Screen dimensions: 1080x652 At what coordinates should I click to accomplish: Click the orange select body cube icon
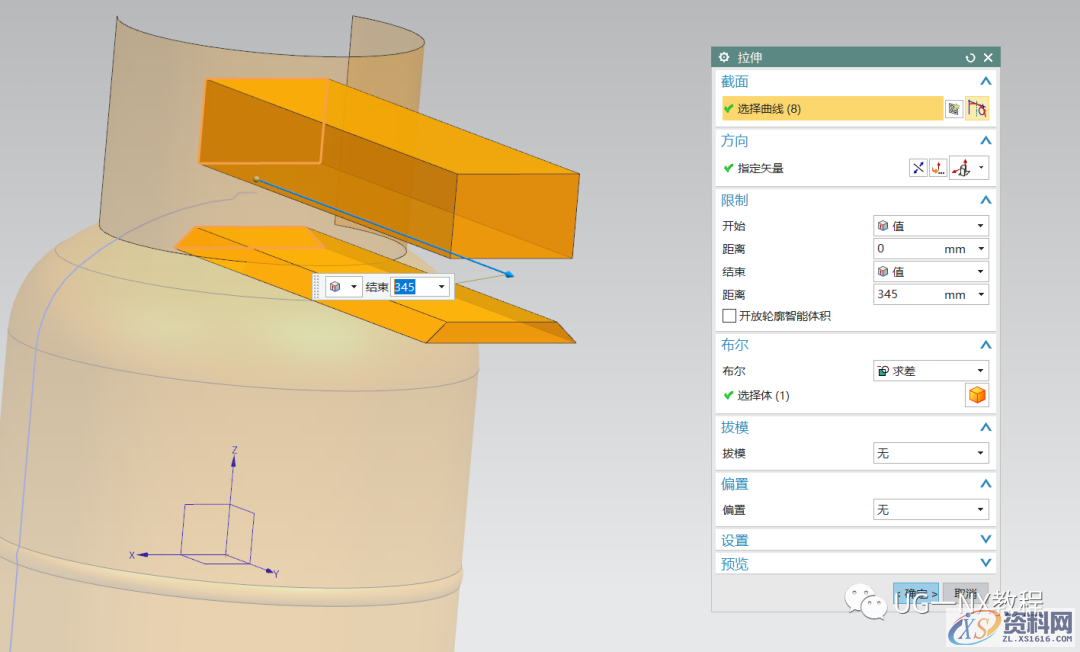coord(977,395)
